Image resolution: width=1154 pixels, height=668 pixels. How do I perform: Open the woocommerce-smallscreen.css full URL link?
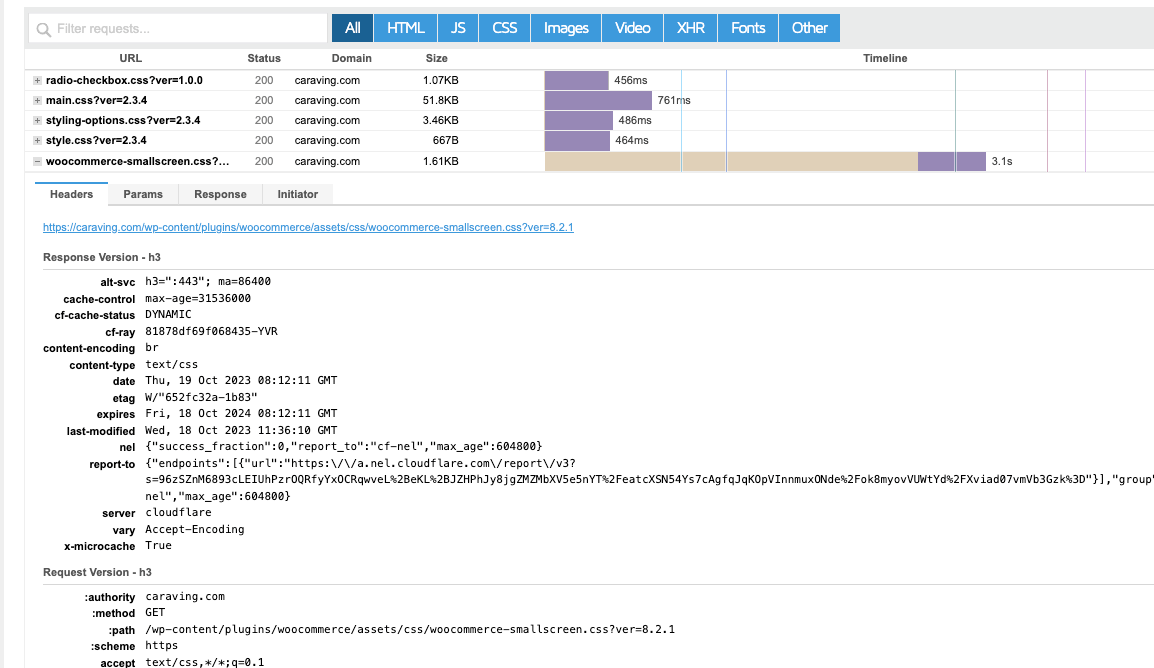coord(308,227)
